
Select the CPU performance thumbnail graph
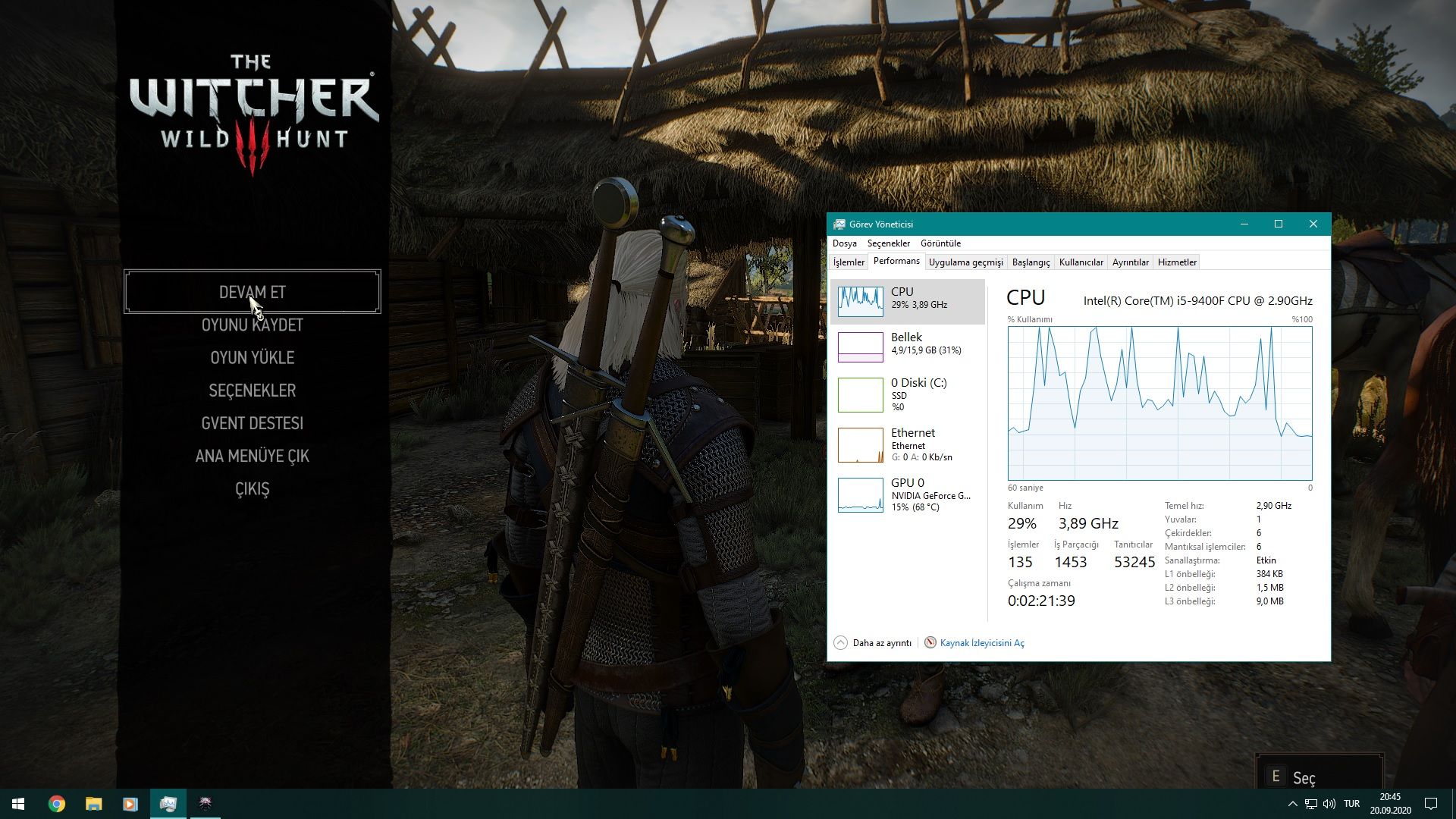pyautogui.click(x=860, y=301)
